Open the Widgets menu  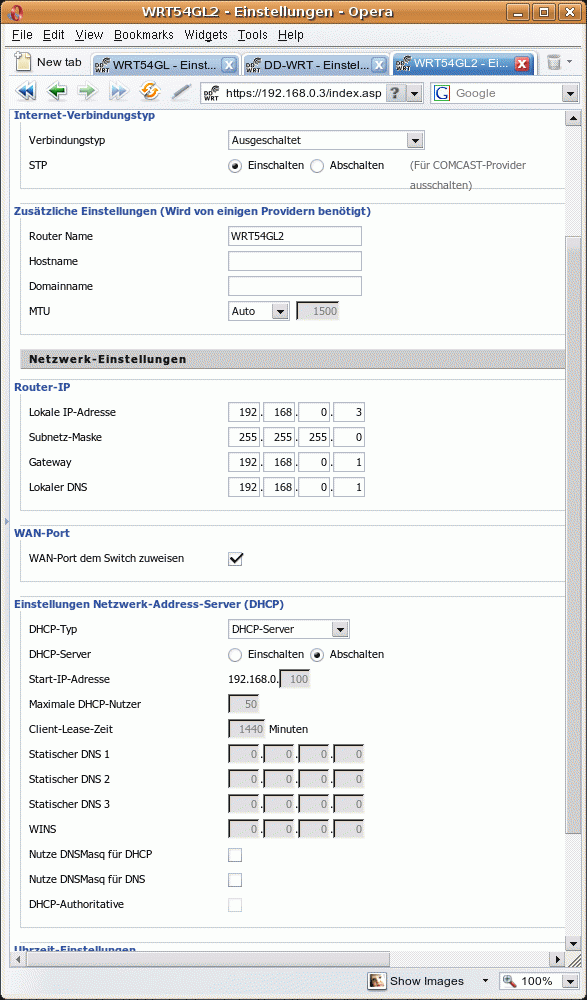click(x=206, y=35)
